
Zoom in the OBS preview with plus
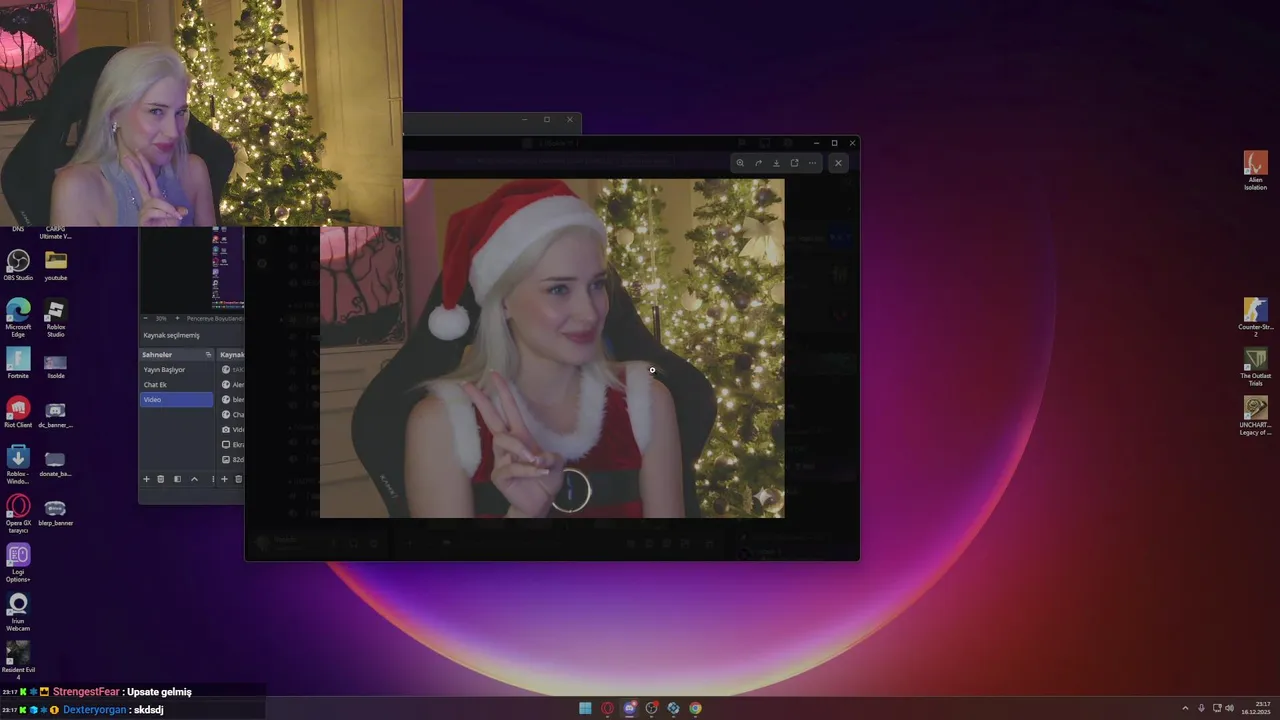(178, 318)
